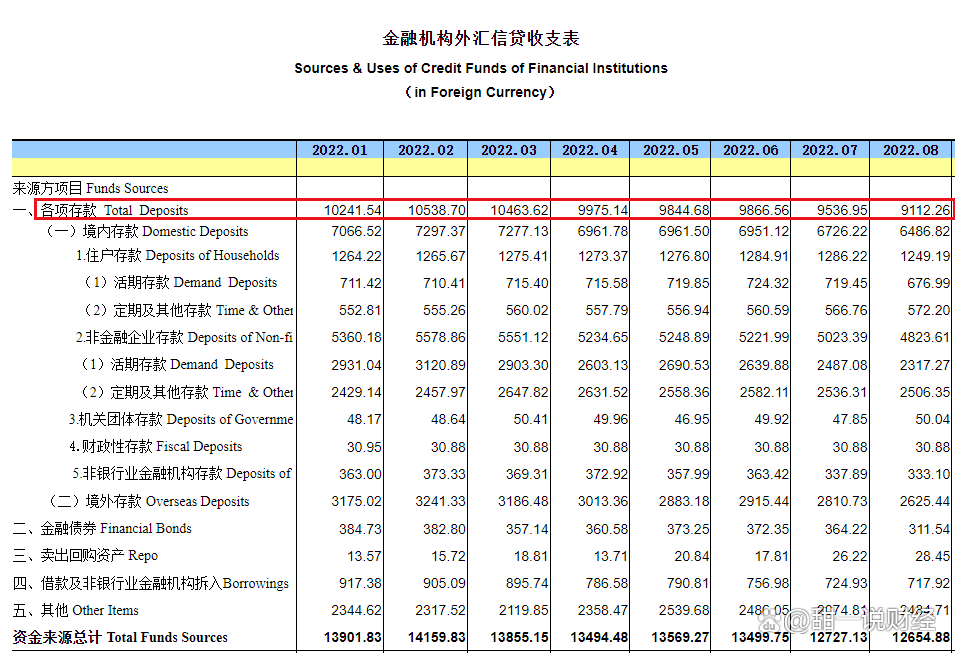The height and width of the screenshot is (653, 955).
Task: Click Total Funds Sources value 12654.88
Action: 921,637
